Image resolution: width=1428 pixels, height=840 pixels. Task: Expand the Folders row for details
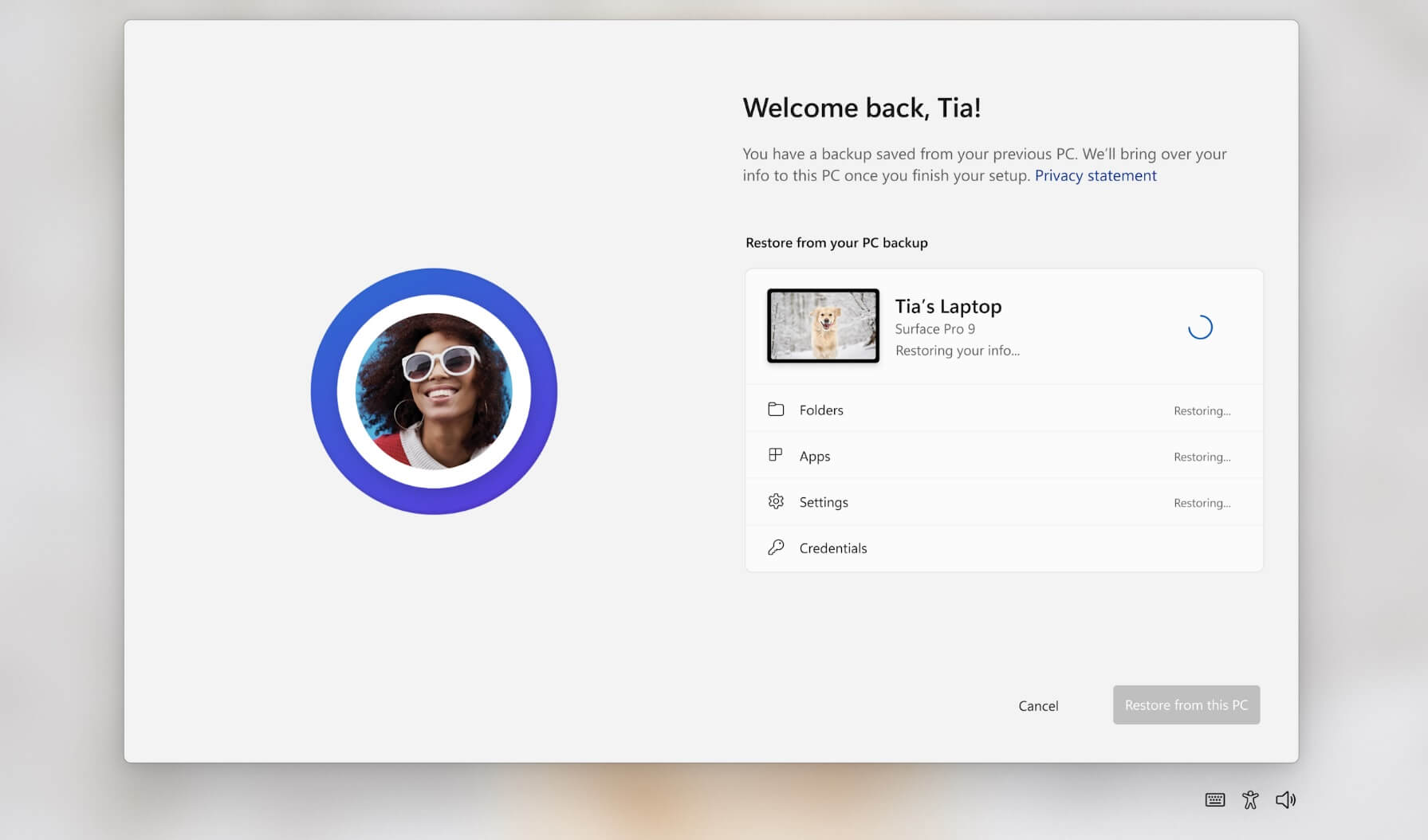point(1003,409)
